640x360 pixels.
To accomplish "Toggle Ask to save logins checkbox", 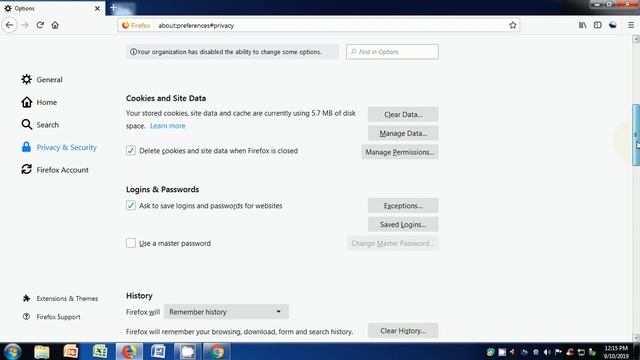I will pyautogui.click(x=131, y=205).
